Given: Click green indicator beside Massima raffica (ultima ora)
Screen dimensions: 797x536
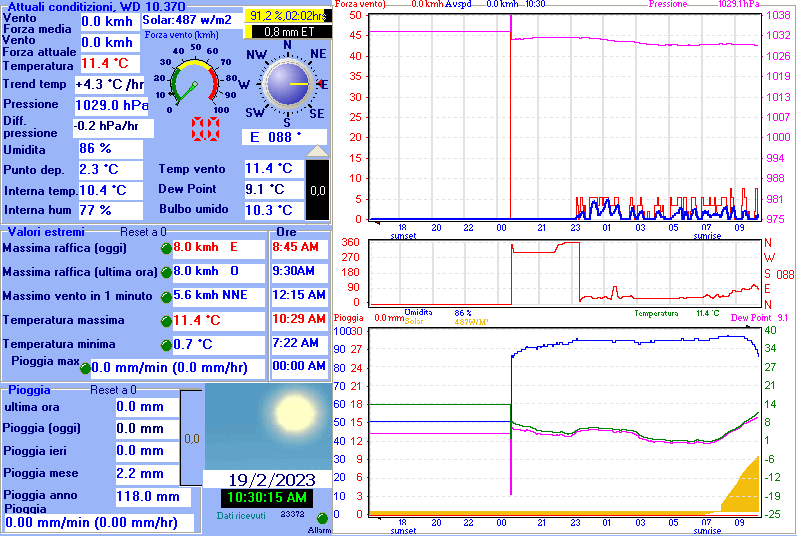Looking at the screenshot, I should (166, 272).
